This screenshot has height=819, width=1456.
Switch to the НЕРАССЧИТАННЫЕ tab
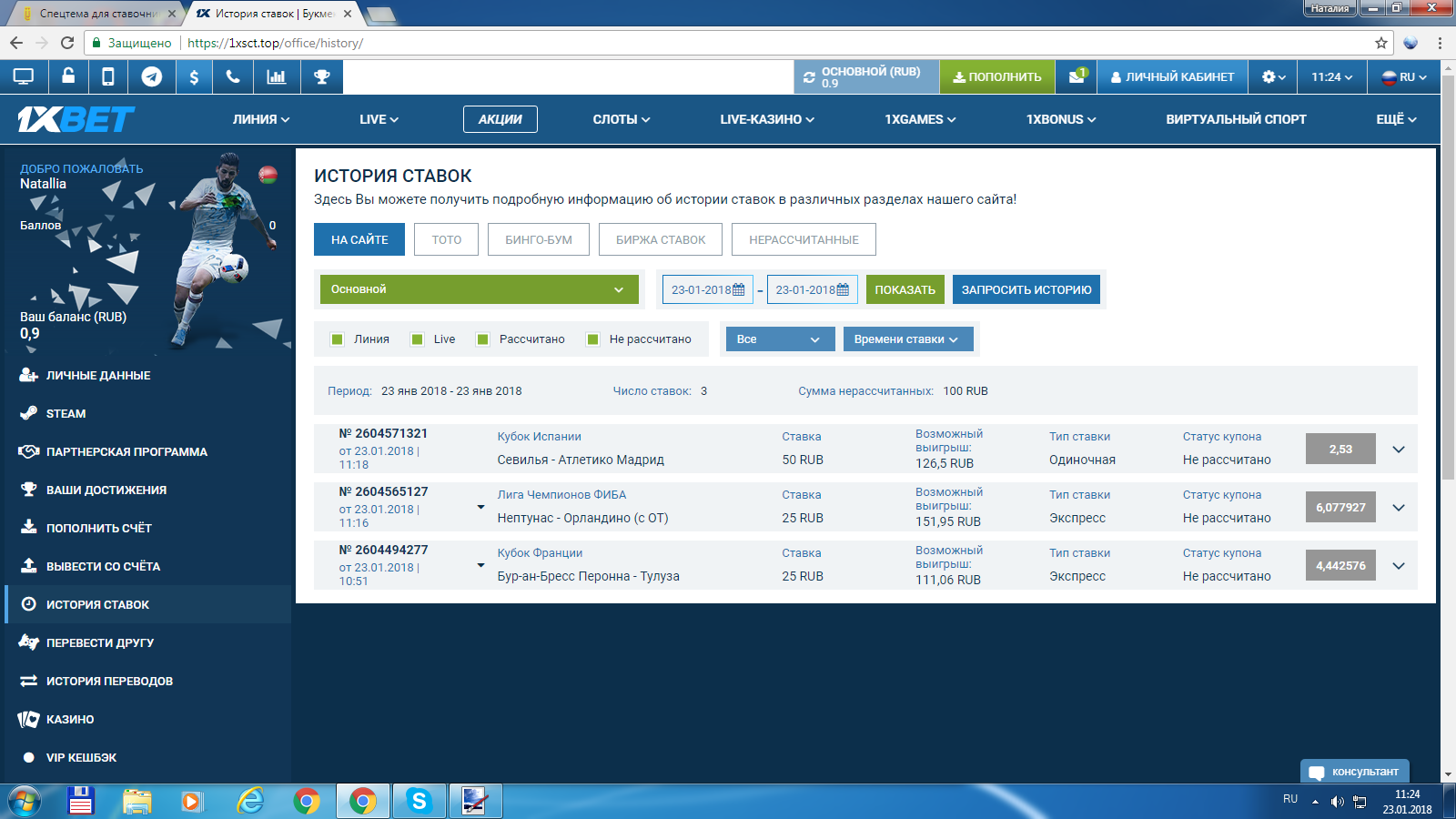click(804, 239)
